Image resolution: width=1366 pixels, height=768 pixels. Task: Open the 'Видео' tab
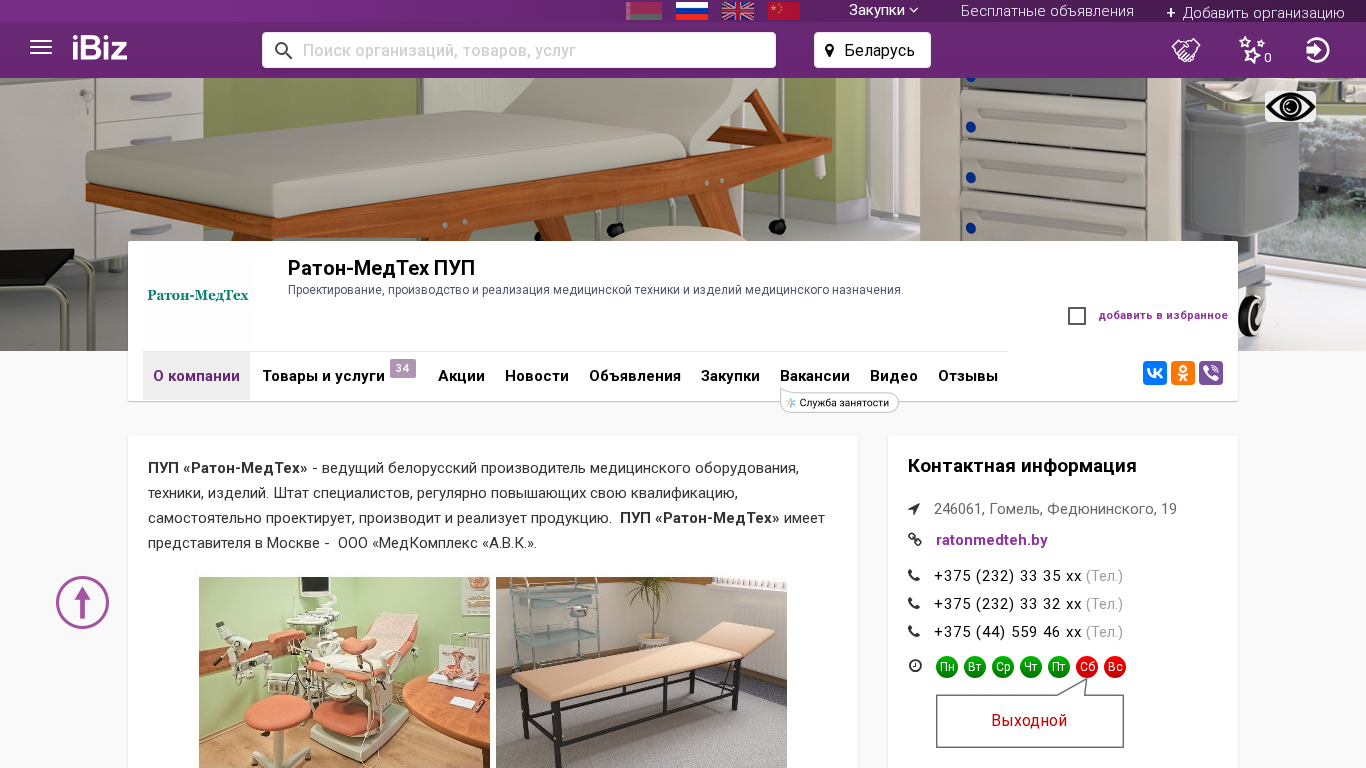pyautogui.click(x=894, y=376)
